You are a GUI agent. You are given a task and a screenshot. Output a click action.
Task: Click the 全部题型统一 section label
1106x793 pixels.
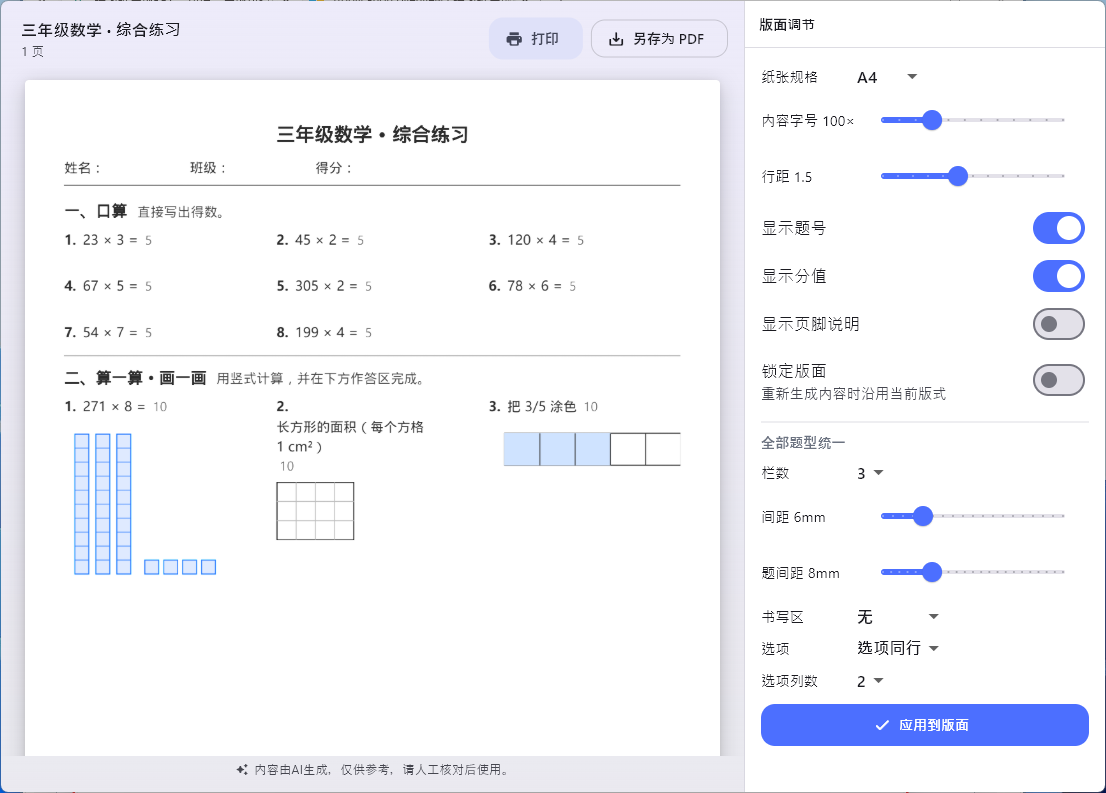pos(803,443)
